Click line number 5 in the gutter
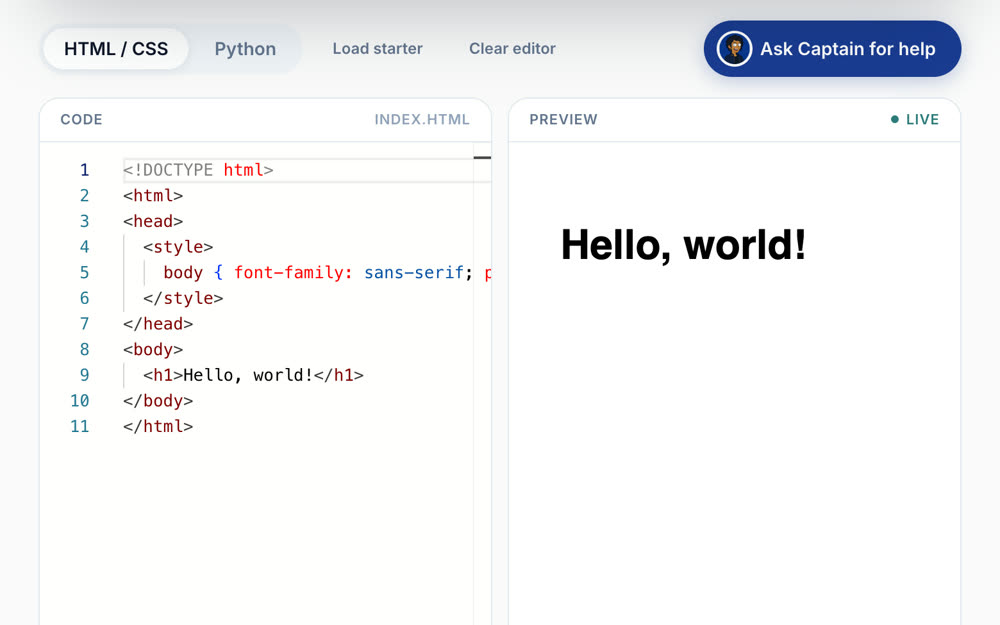1000x625 pixels. pyautogui.click(x=84, y=272)
